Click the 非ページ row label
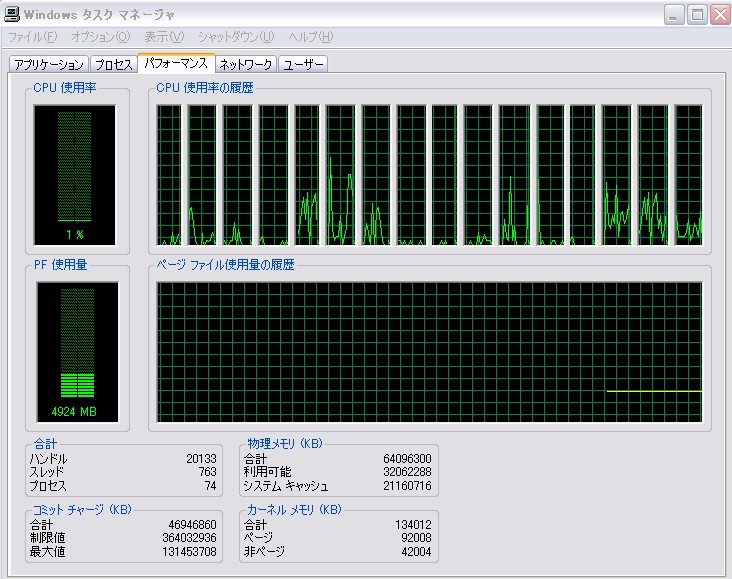This screenshot has height=579, width=732. [x=264, y=552]
